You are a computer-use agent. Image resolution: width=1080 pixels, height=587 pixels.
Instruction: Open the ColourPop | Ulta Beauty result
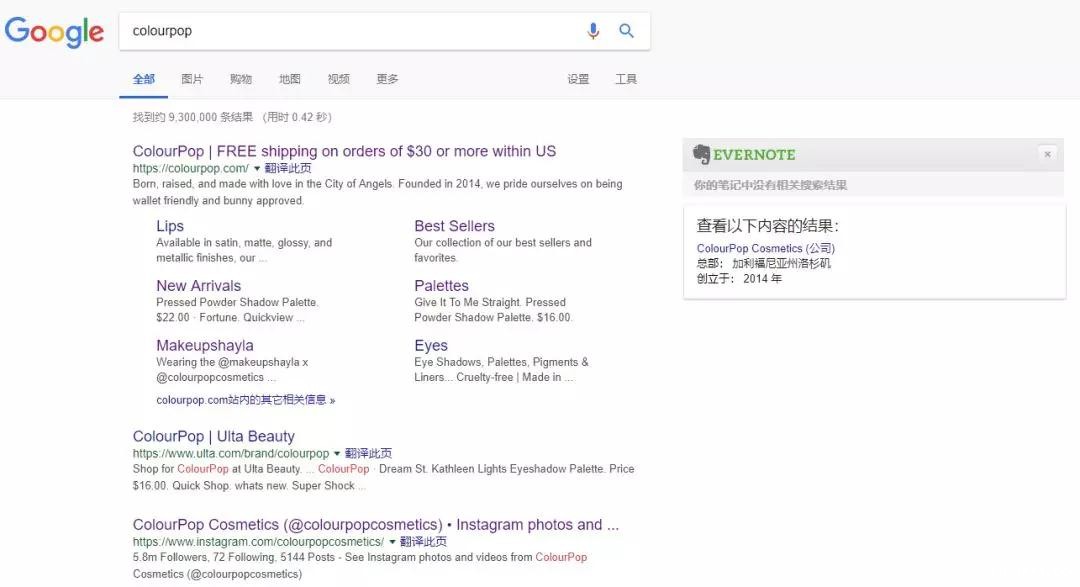213,436
